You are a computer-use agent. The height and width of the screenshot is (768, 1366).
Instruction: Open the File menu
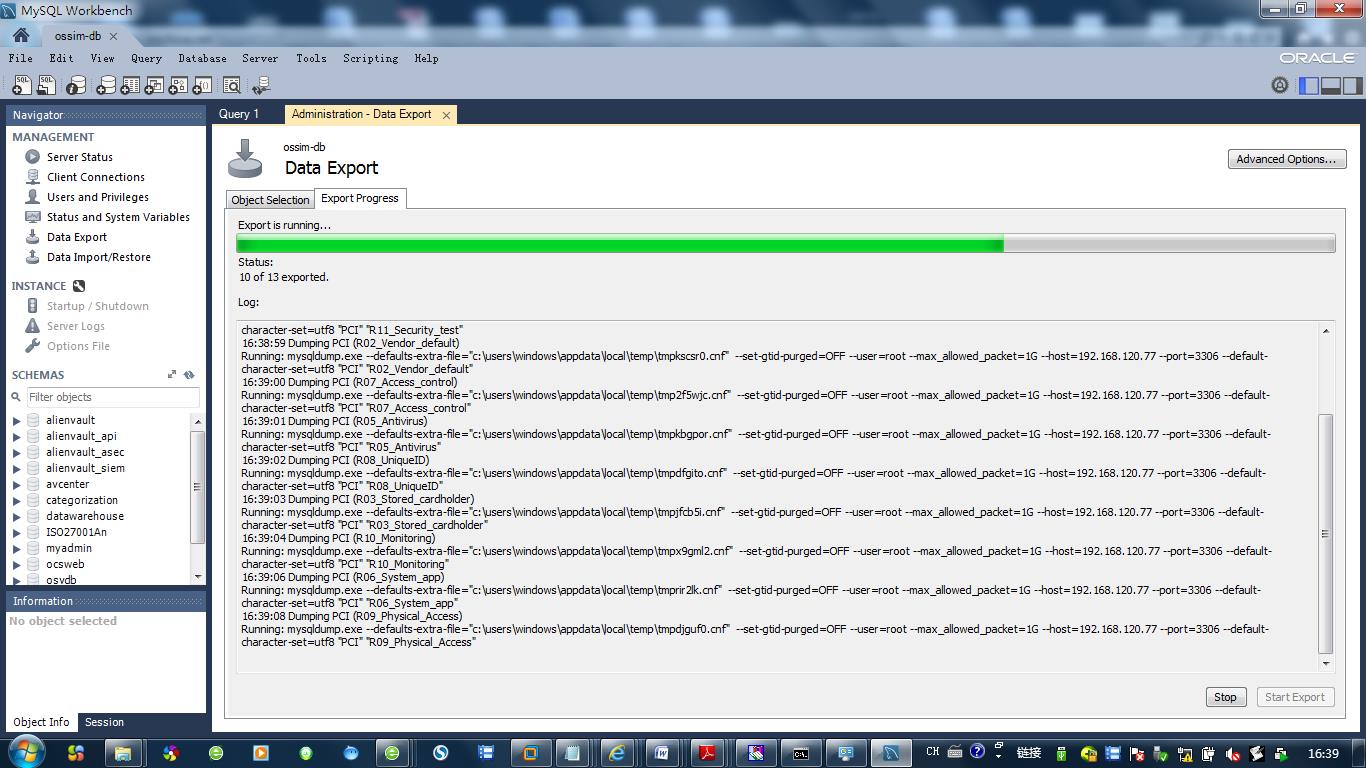pyautogui.click(x=21, y=58)
